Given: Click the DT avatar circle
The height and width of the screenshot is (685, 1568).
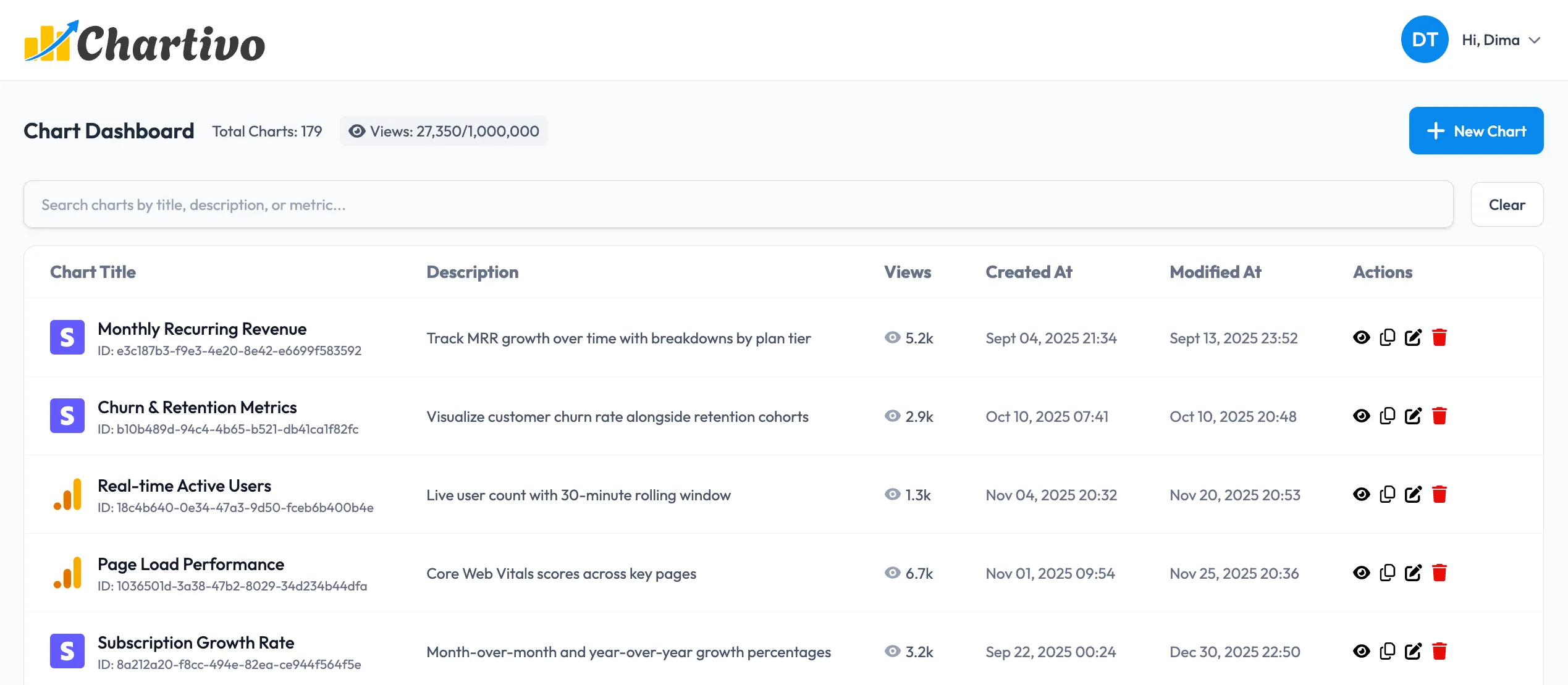Looking at the screenshot, I should pyautogui.click(x=1424, y=39).
